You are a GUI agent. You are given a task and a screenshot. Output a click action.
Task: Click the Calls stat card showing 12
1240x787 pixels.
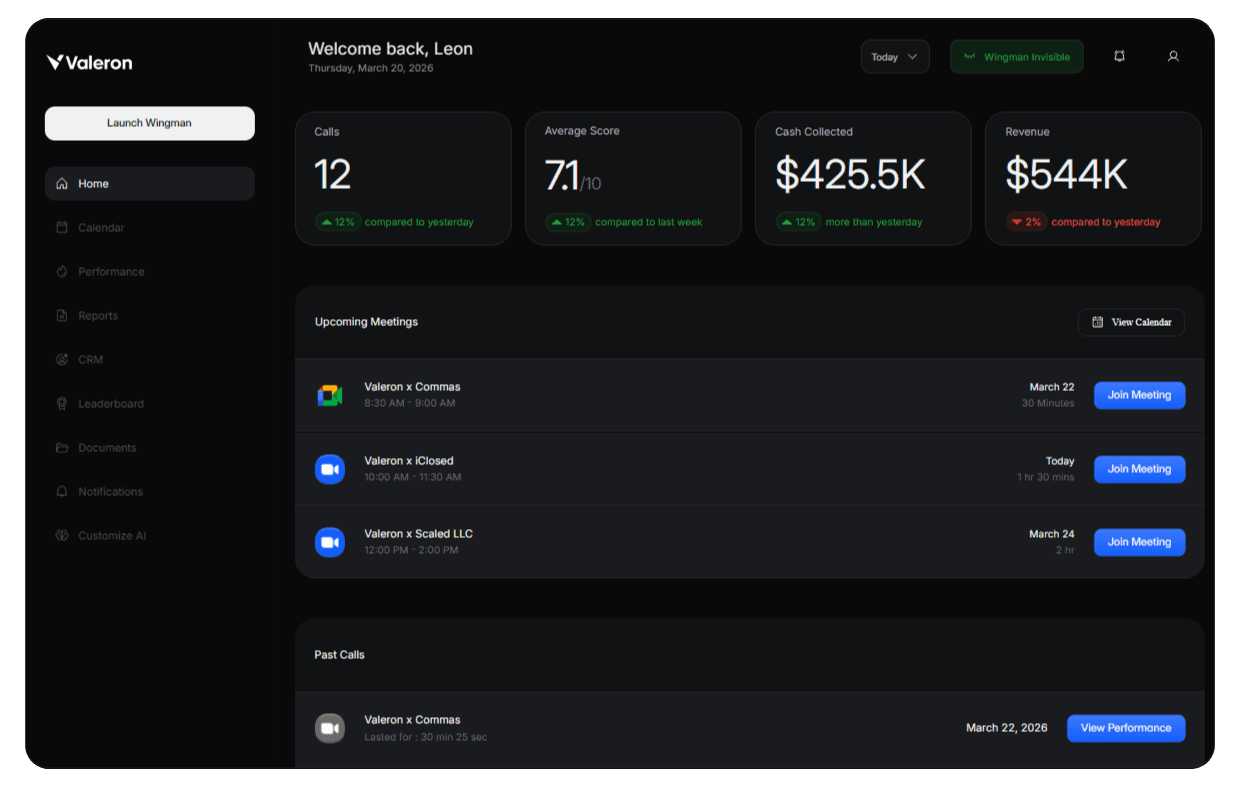click(x=403, y=178)
